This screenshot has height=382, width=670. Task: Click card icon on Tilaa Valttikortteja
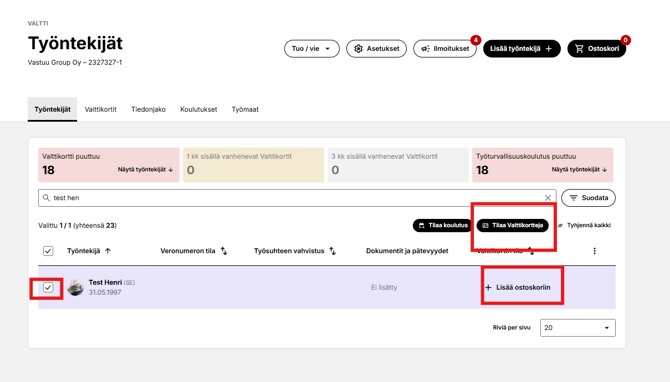[485, 225]
